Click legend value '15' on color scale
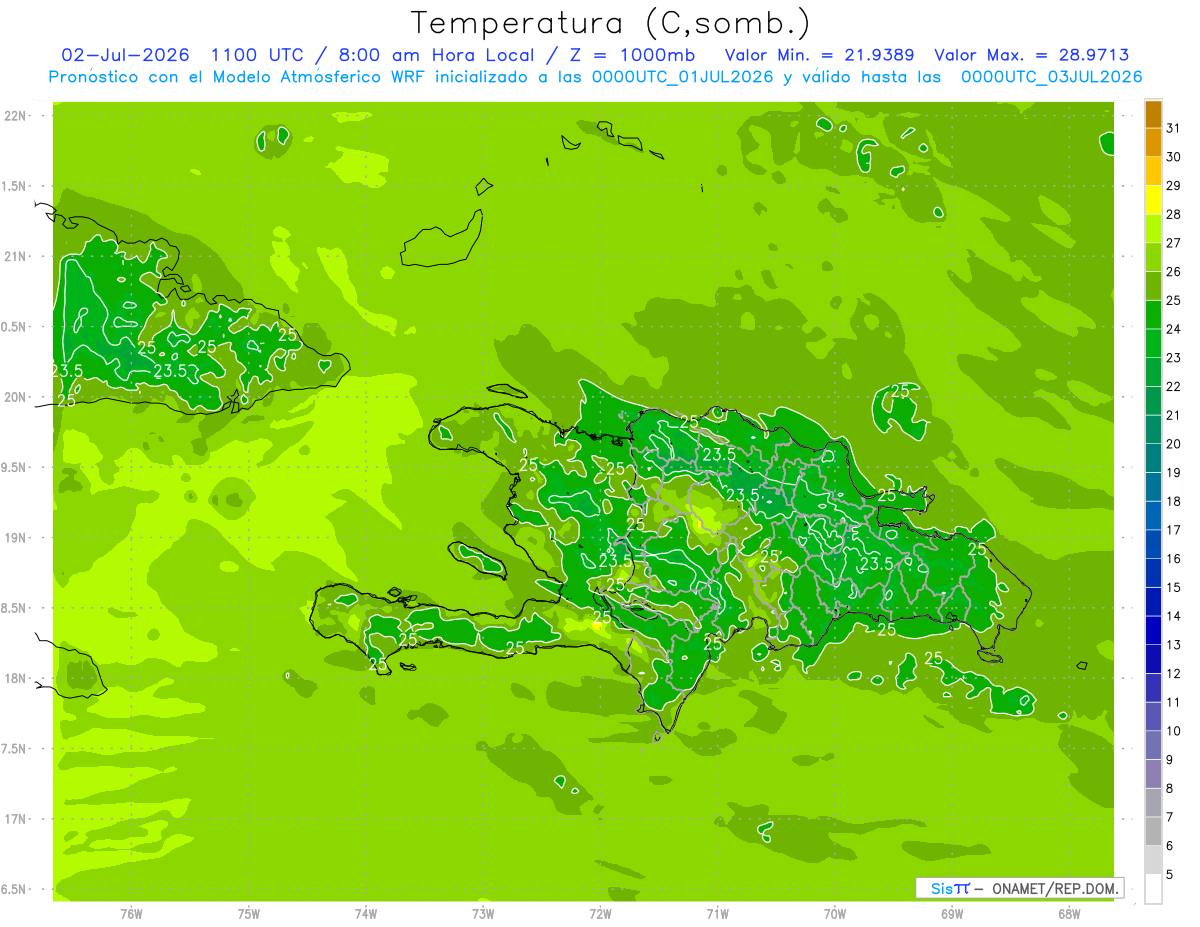 point(1174,588)
